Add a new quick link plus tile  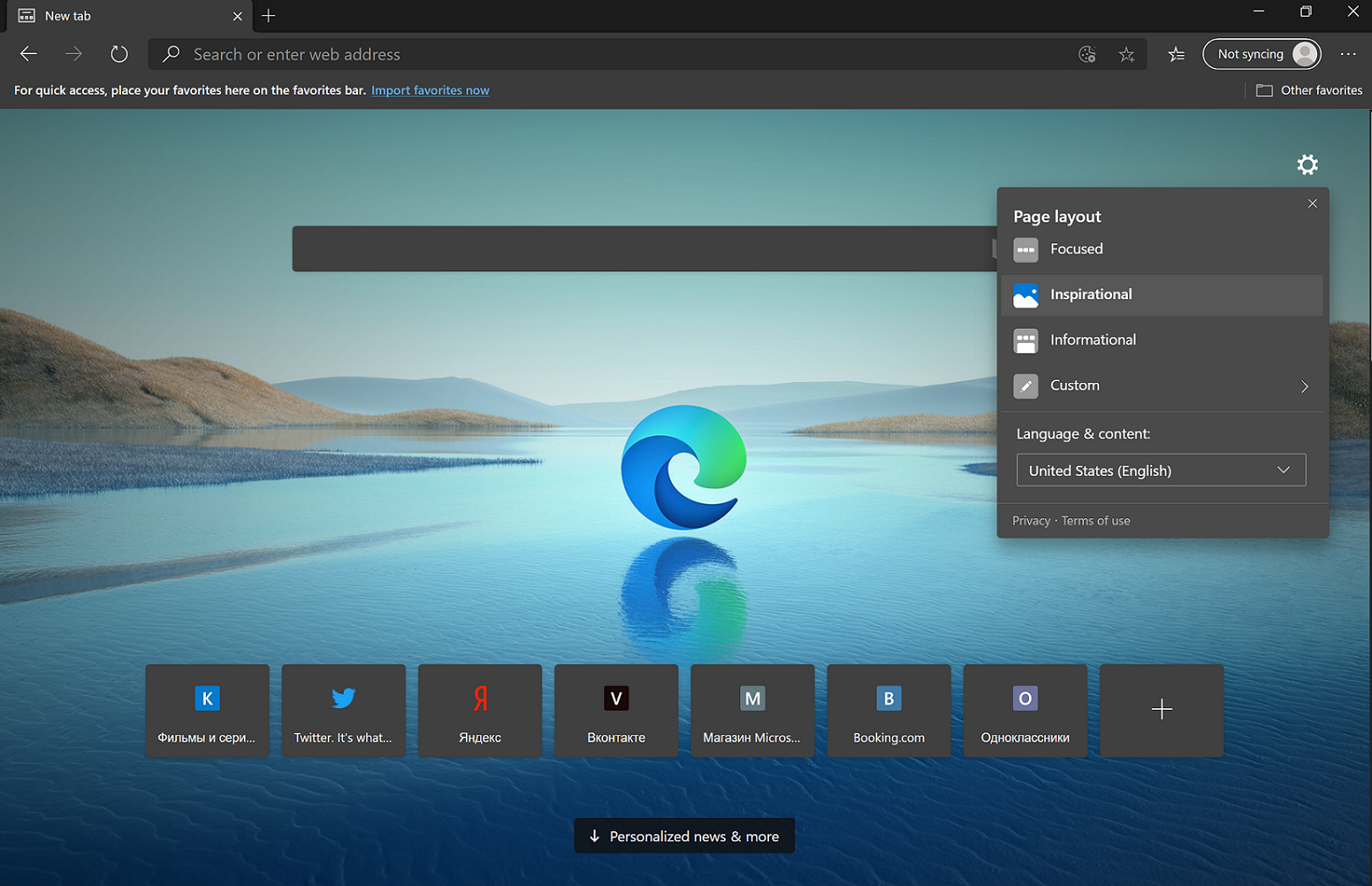point(1162,711)
